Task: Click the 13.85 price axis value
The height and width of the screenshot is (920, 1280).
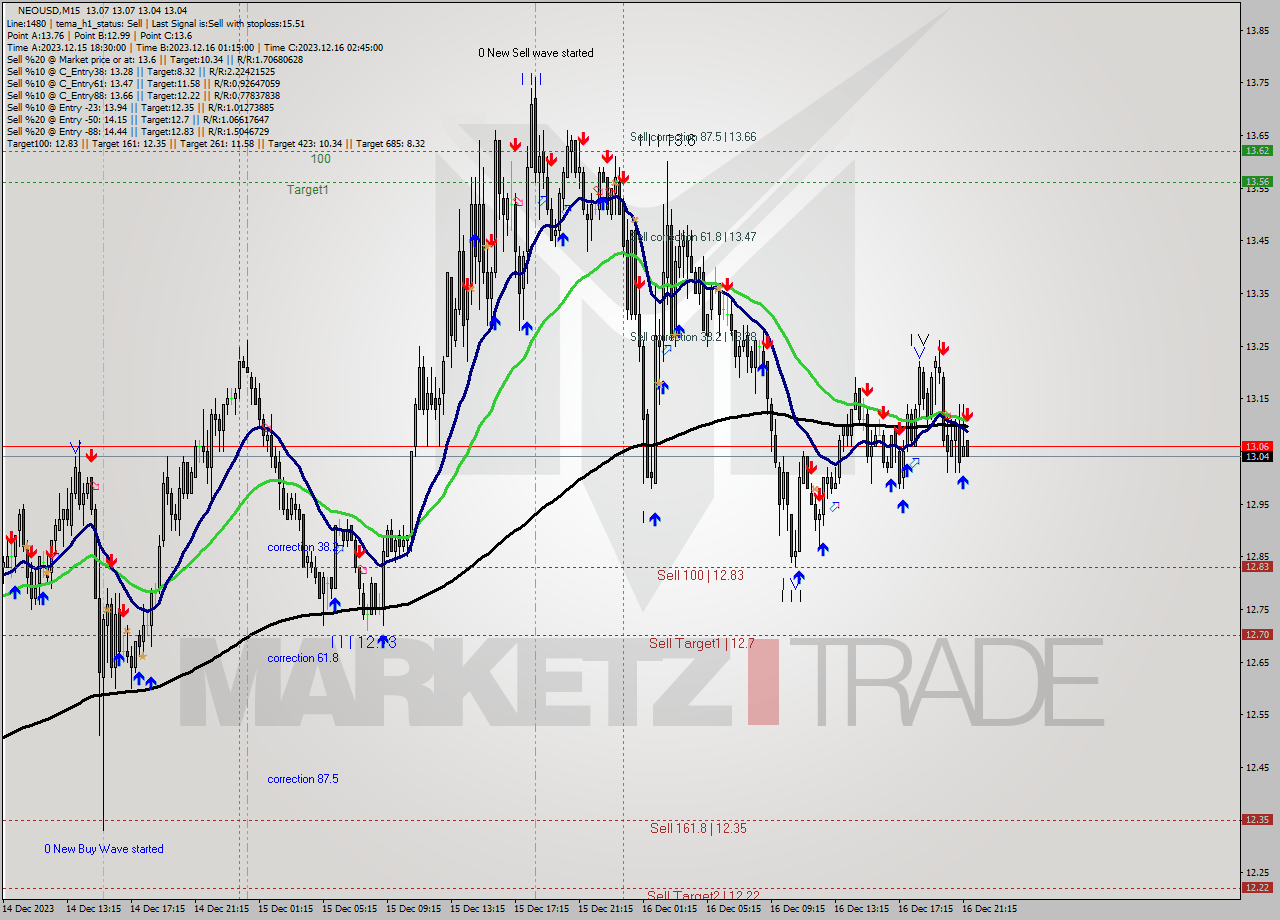Action: [1257, 30]
